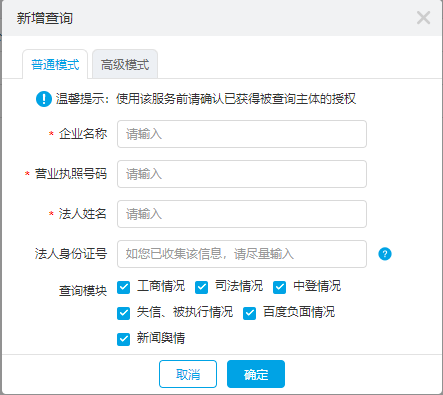Screen dimensions: 443x395
Task: Click the 法人姓名 field label
Action: click(83, 214)
